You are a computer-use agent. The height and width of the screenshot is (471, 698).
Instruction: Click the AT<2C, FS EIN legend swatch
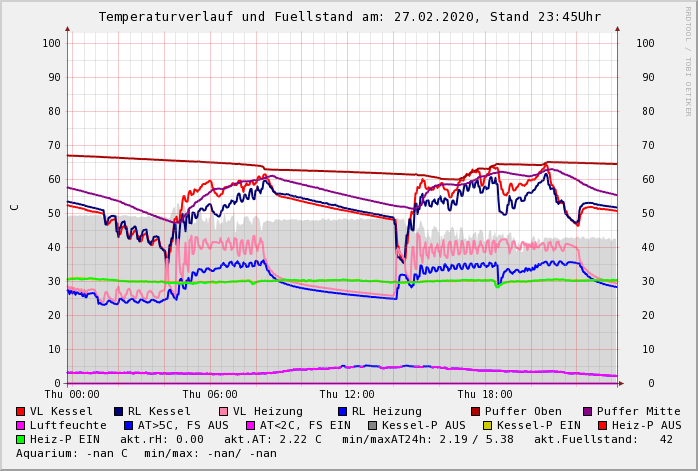(251, 425)
